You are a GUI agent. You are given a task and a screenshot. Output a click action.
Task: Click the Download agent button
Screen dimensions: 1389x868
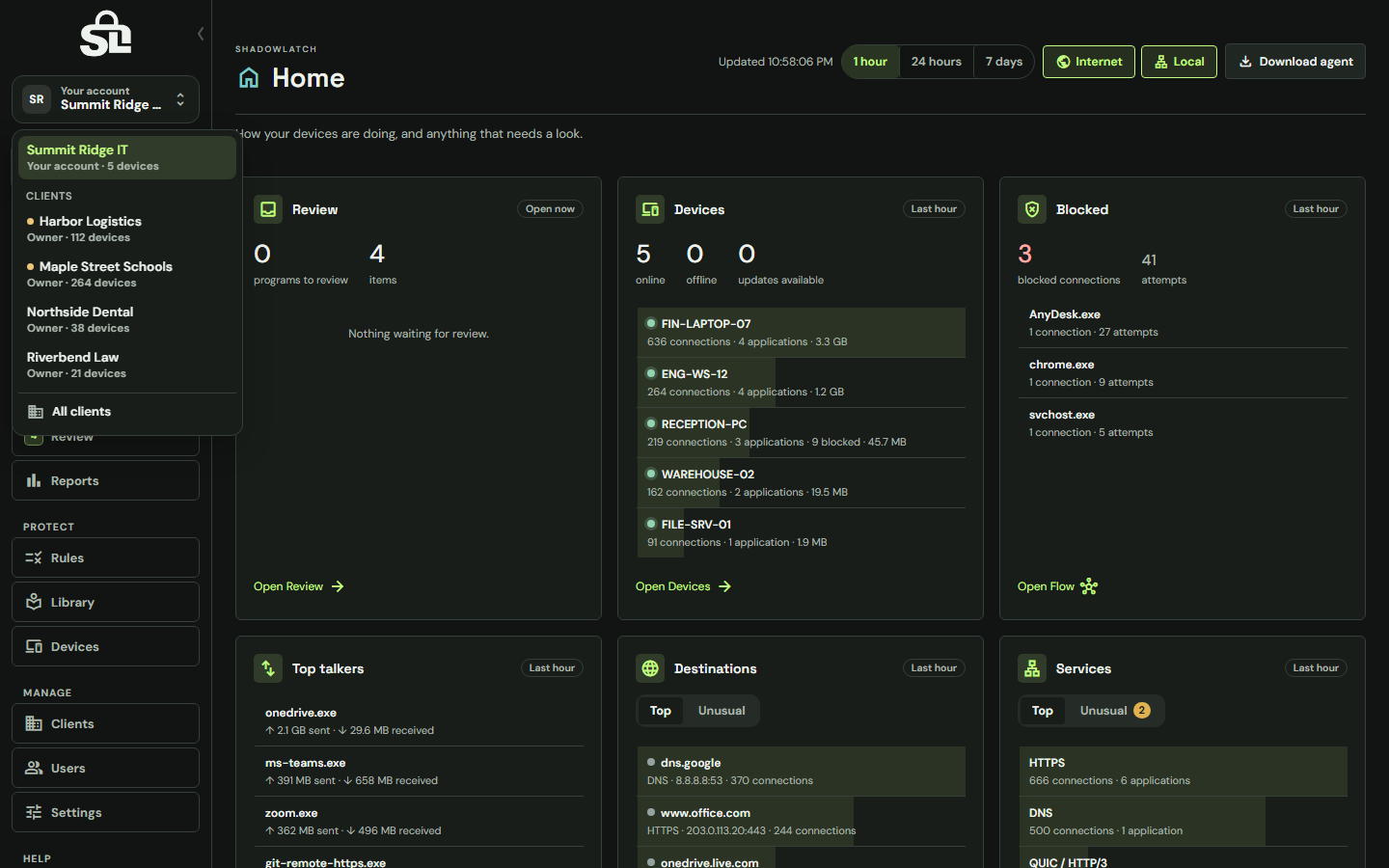pyautogui.click(x=1295, y=62)
